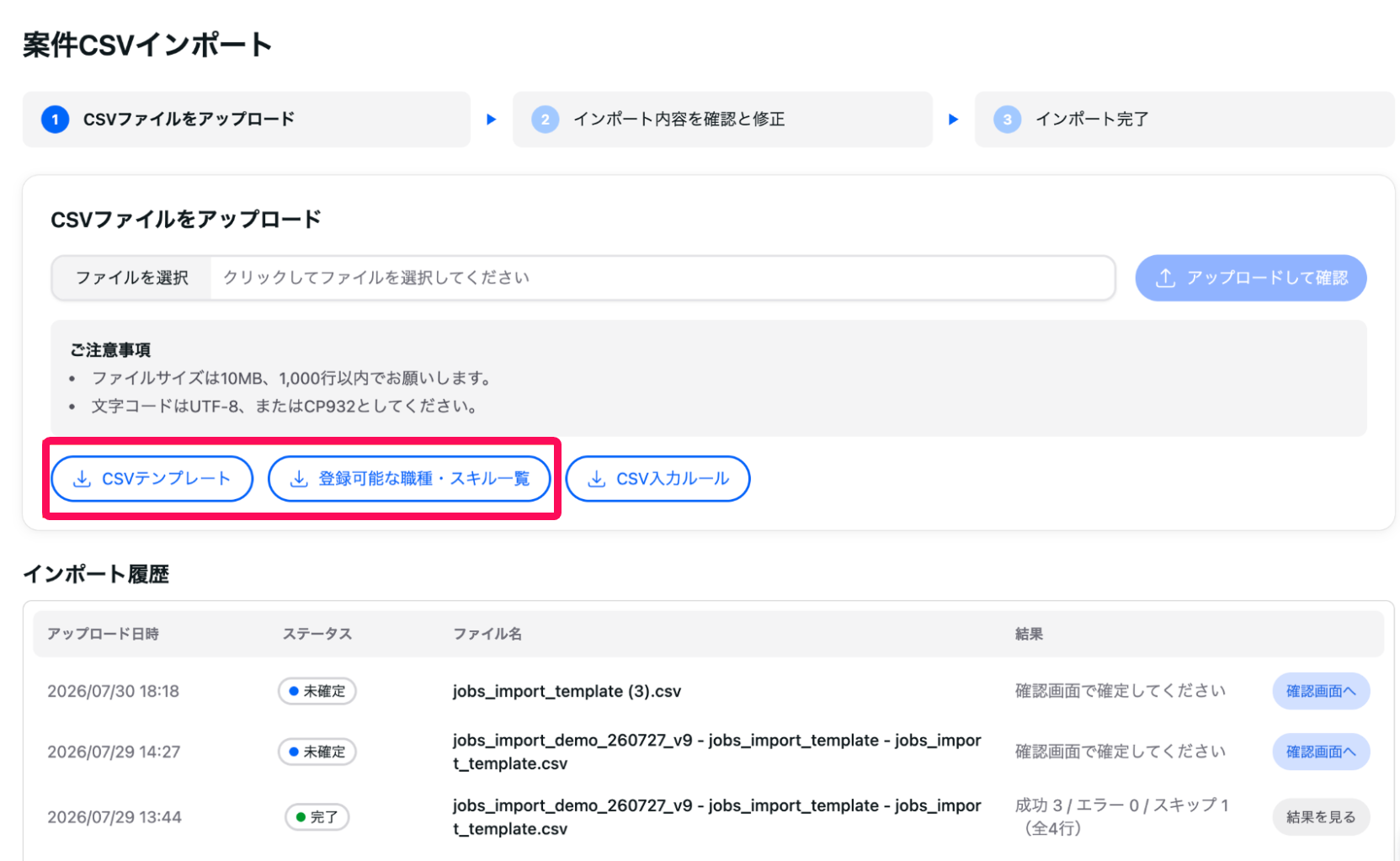Click download icon in 登録可能な職種・スキル一覧 button
1400x861 pixels.
(x=298, y=479)
